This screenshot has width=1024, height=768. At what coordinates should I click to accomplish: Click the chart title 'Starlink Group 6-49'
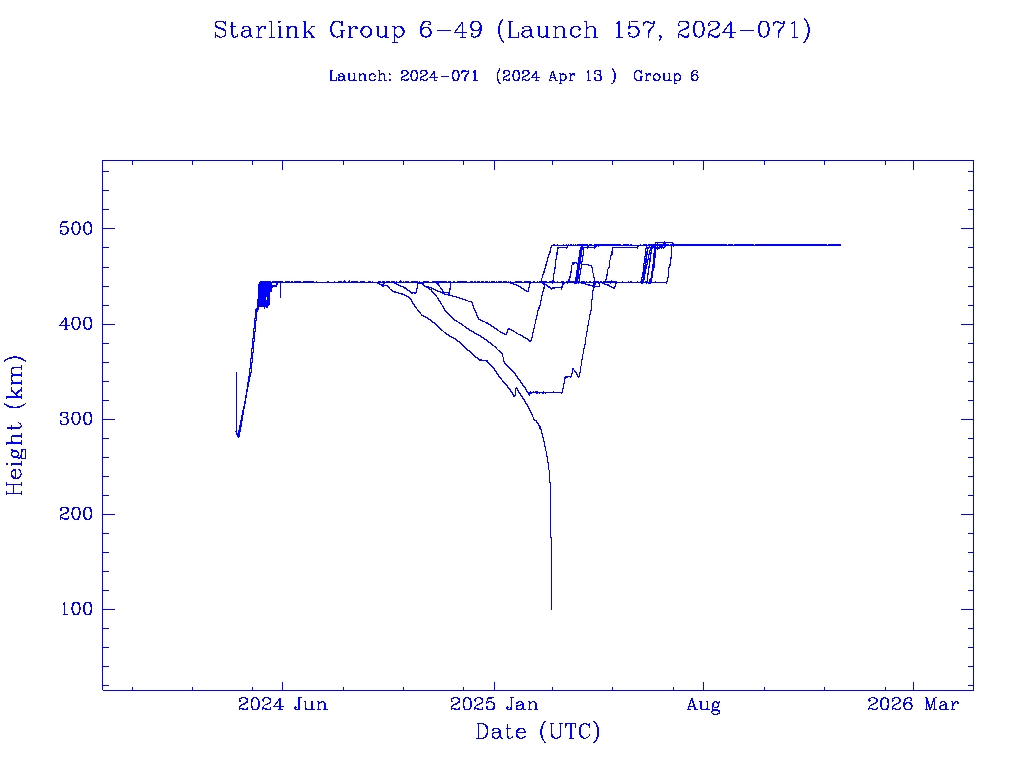point(350,30)
